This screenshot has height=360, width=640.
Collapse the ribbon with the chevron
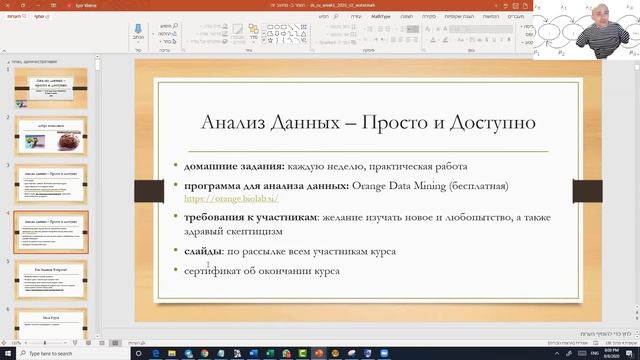click(4, 51)
